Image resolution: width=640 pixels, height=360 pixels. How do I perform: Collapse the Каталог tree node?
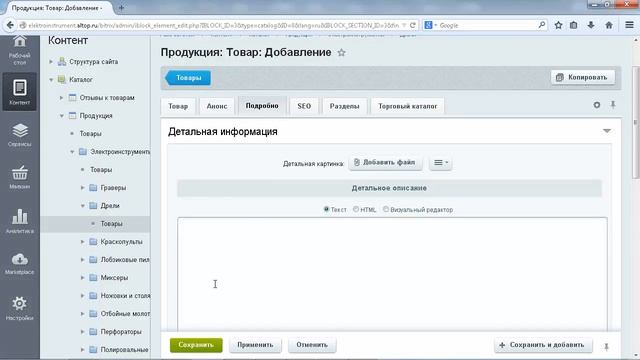[x=51, y=80]
